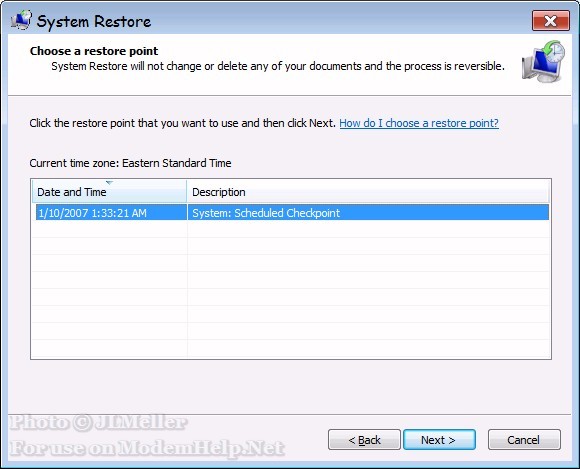Go to previous step with Back button

tap(364, 440)
